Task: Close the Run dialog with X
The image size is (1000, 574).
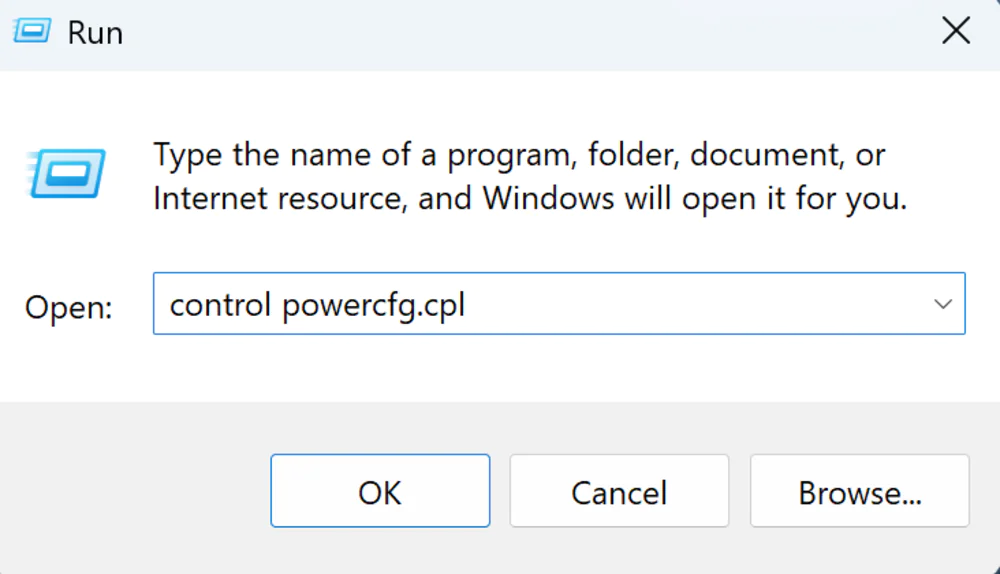Action: [x=956, y=31]
